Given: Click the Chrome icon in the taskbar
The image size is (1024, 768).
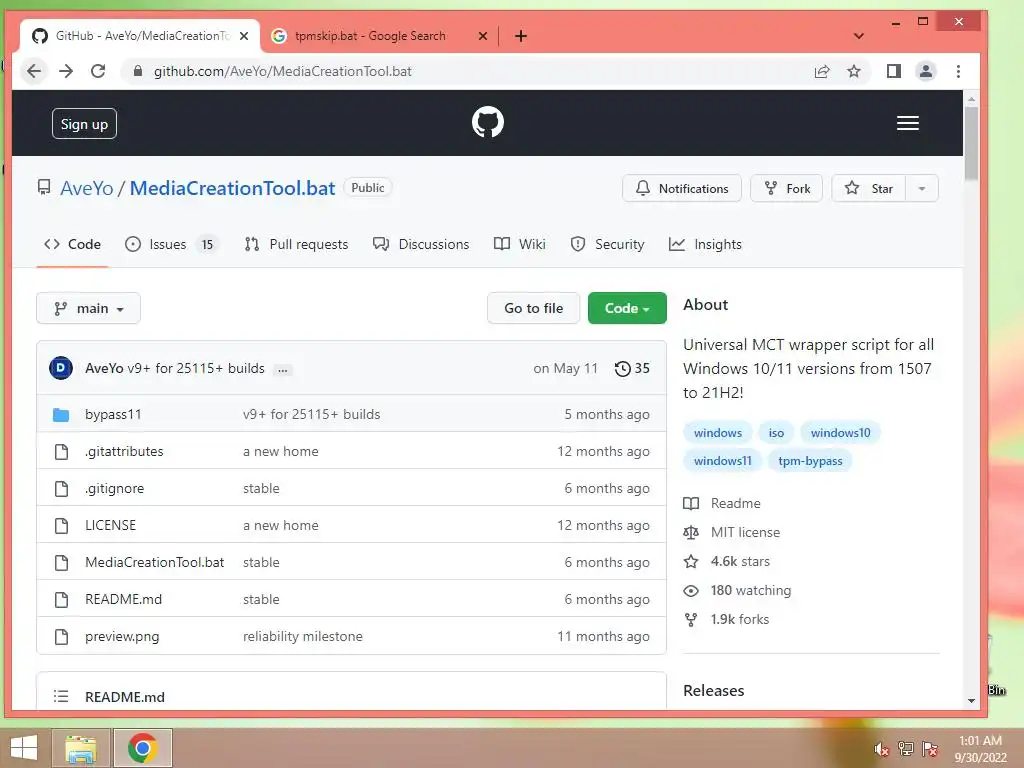Looking at the screenshot, I should (x=143, y=748).
